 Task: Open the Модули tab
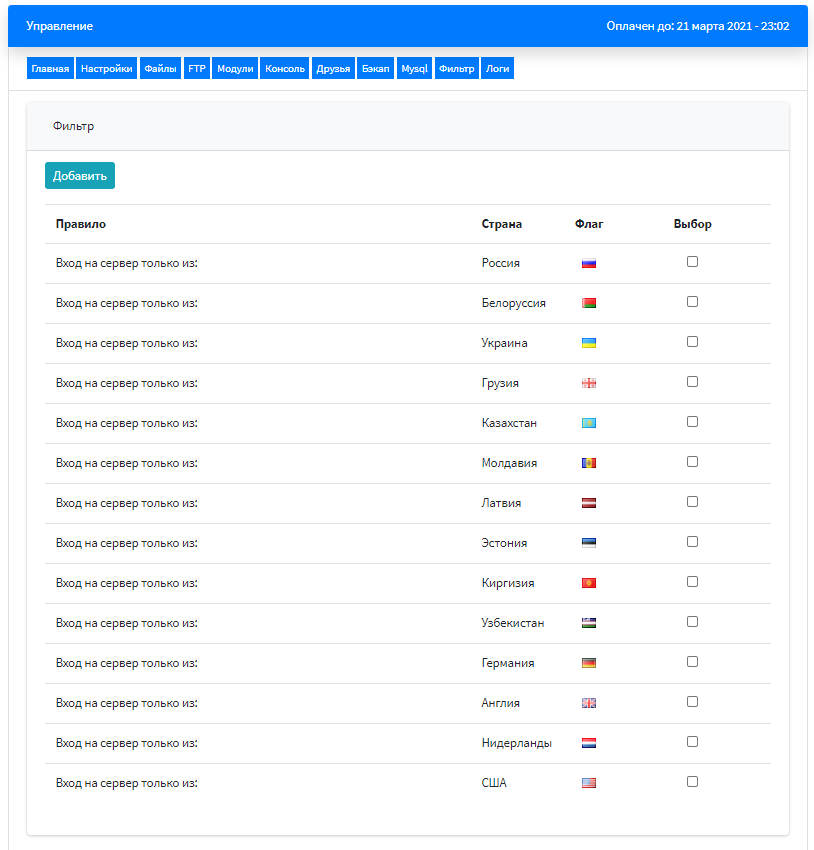click(235, 68)
